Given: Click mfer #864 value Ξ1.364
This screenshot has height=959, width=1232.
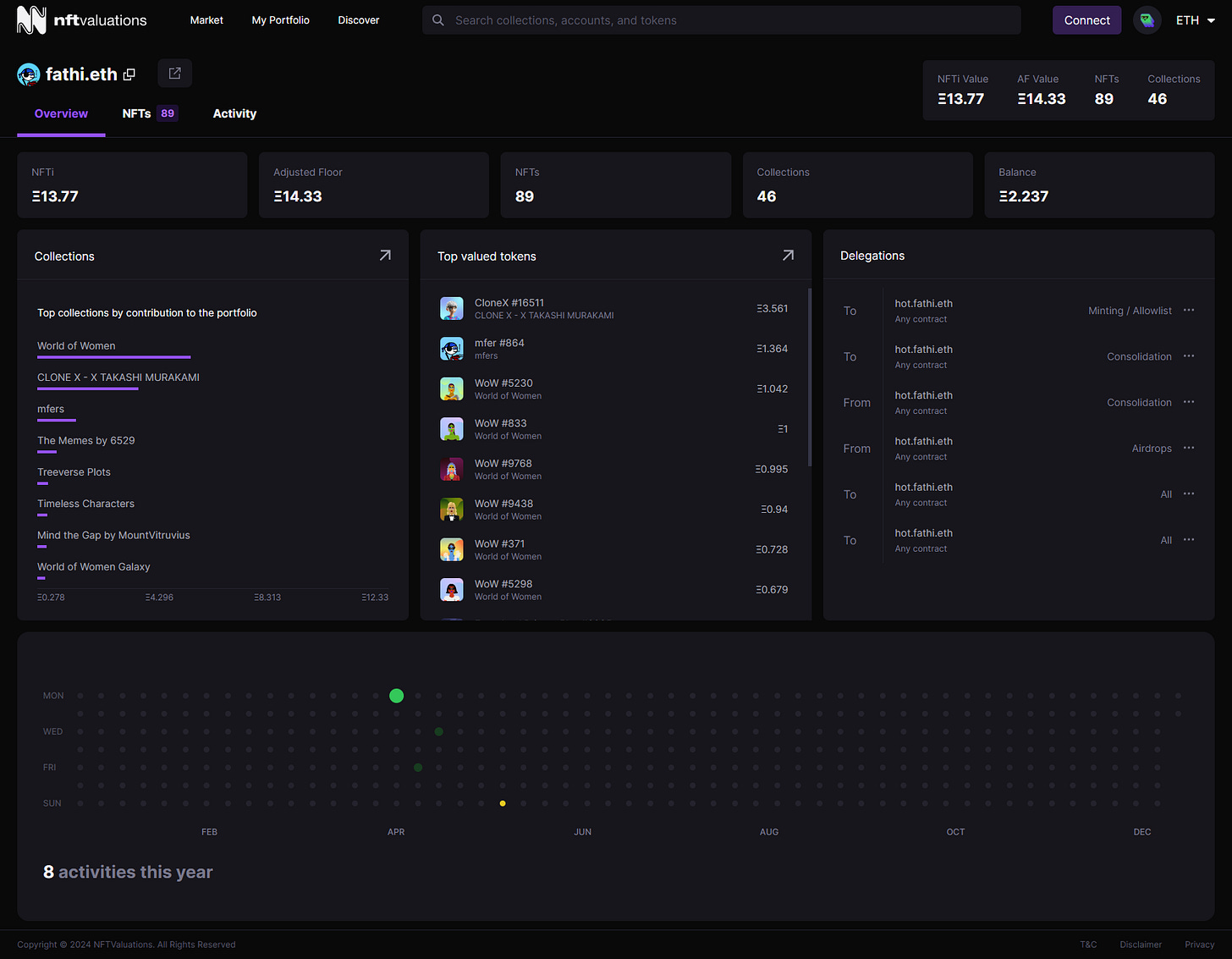Looking at the screenshot, I should coord(772,349).
